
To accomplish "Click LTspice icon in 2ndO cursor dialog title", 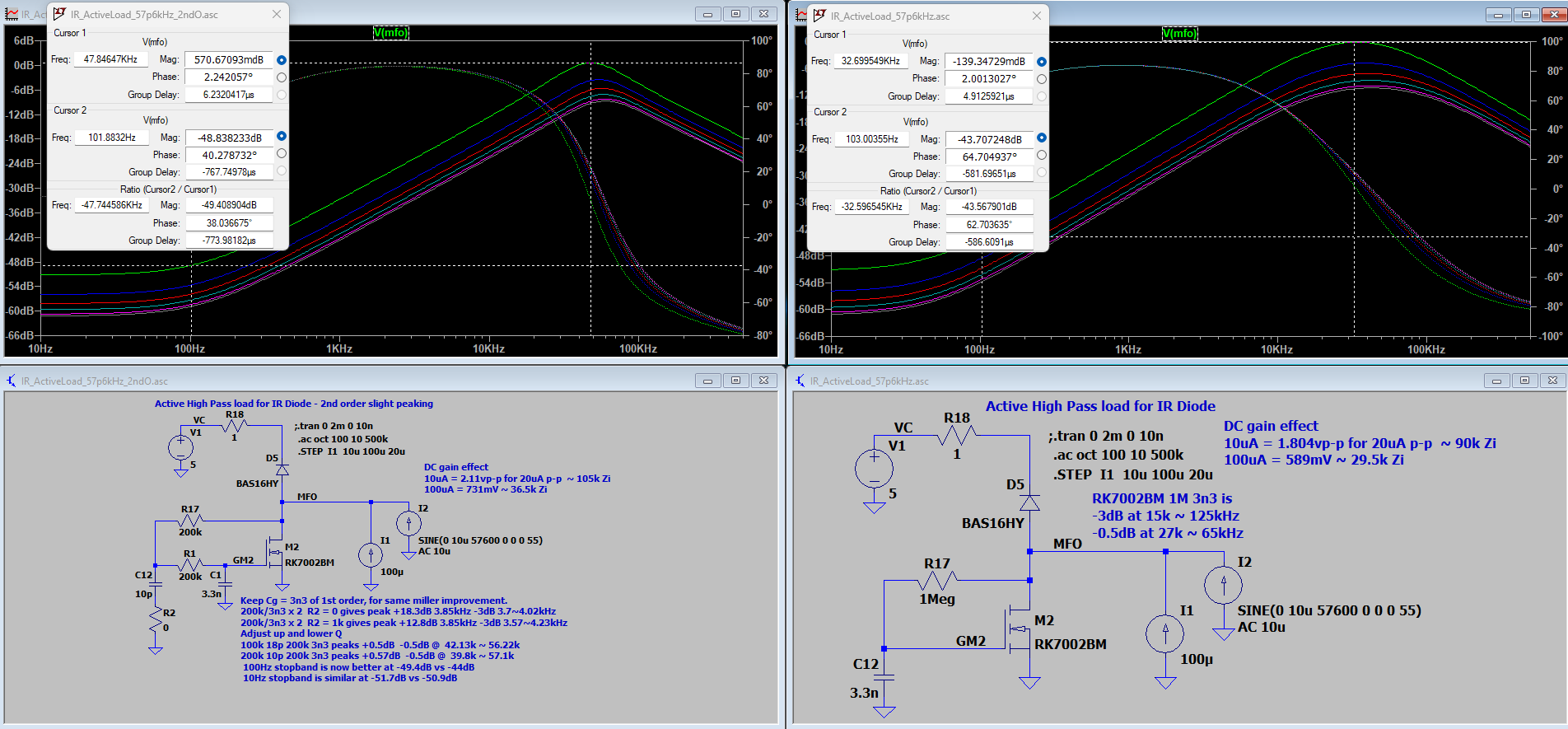I will point(59,14).
